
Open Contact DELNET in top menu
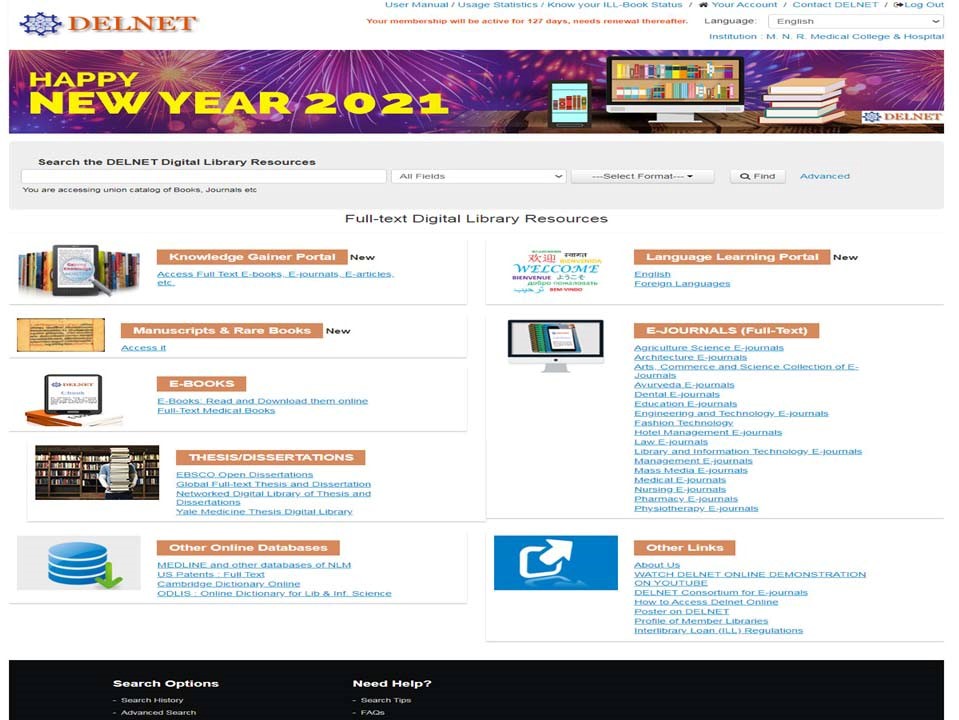pyautogui.click(x=835, y=5)
